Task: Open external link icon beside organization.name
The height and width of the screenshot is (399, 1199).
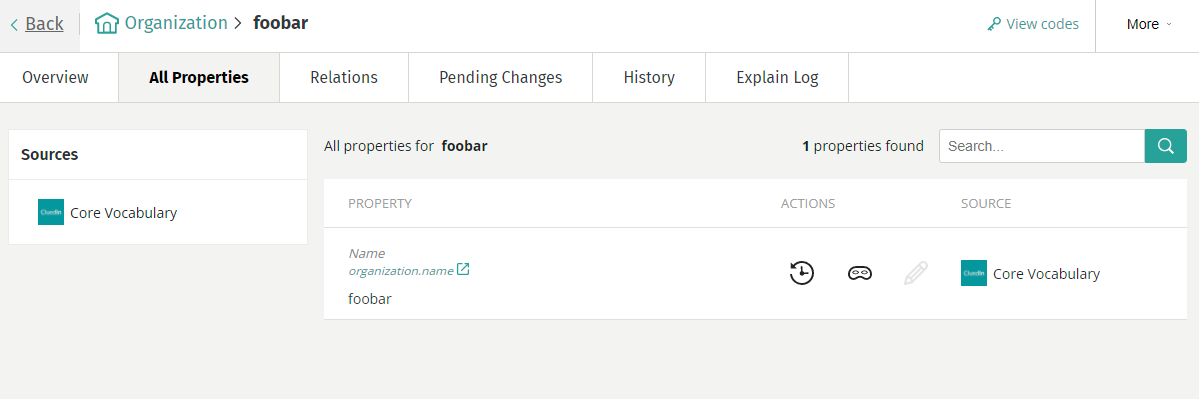Action: [463, 269]
